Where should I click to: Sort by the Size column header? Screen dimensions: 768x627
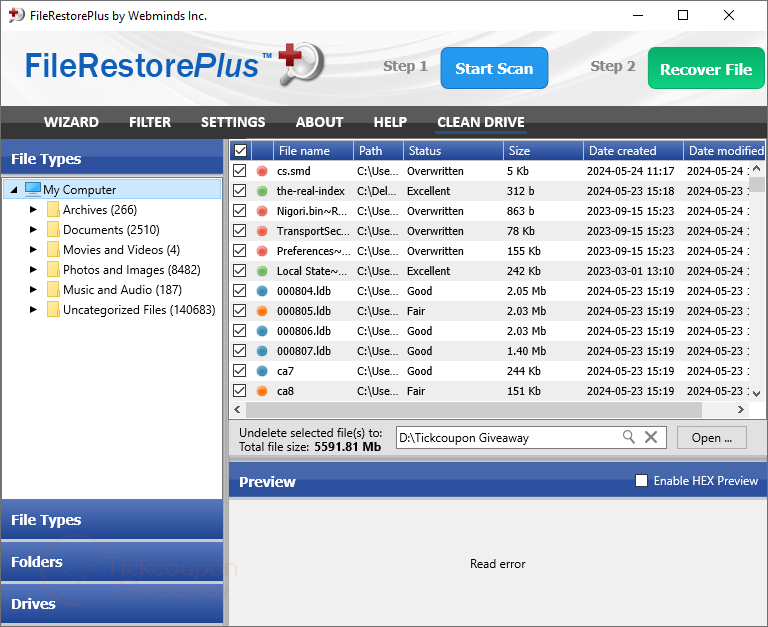[x=543, y=150]
